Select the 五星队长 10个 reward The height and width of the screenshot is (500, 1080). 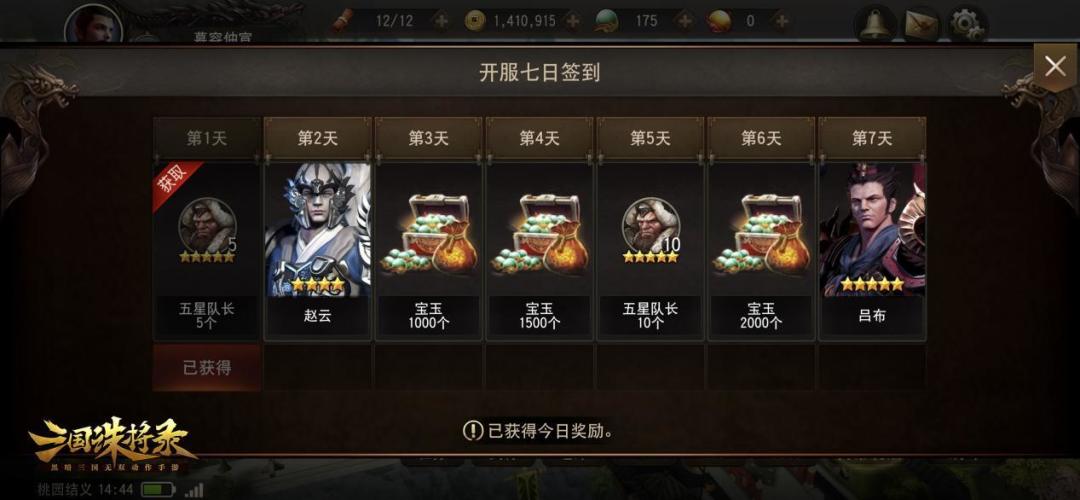650,251
